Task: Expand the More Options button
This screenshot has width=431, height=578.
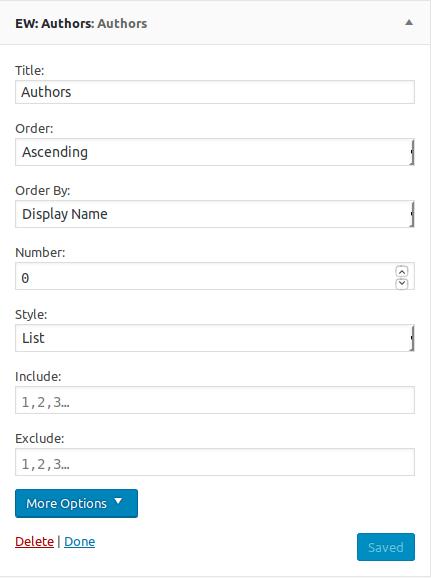Action: point(76,504)
